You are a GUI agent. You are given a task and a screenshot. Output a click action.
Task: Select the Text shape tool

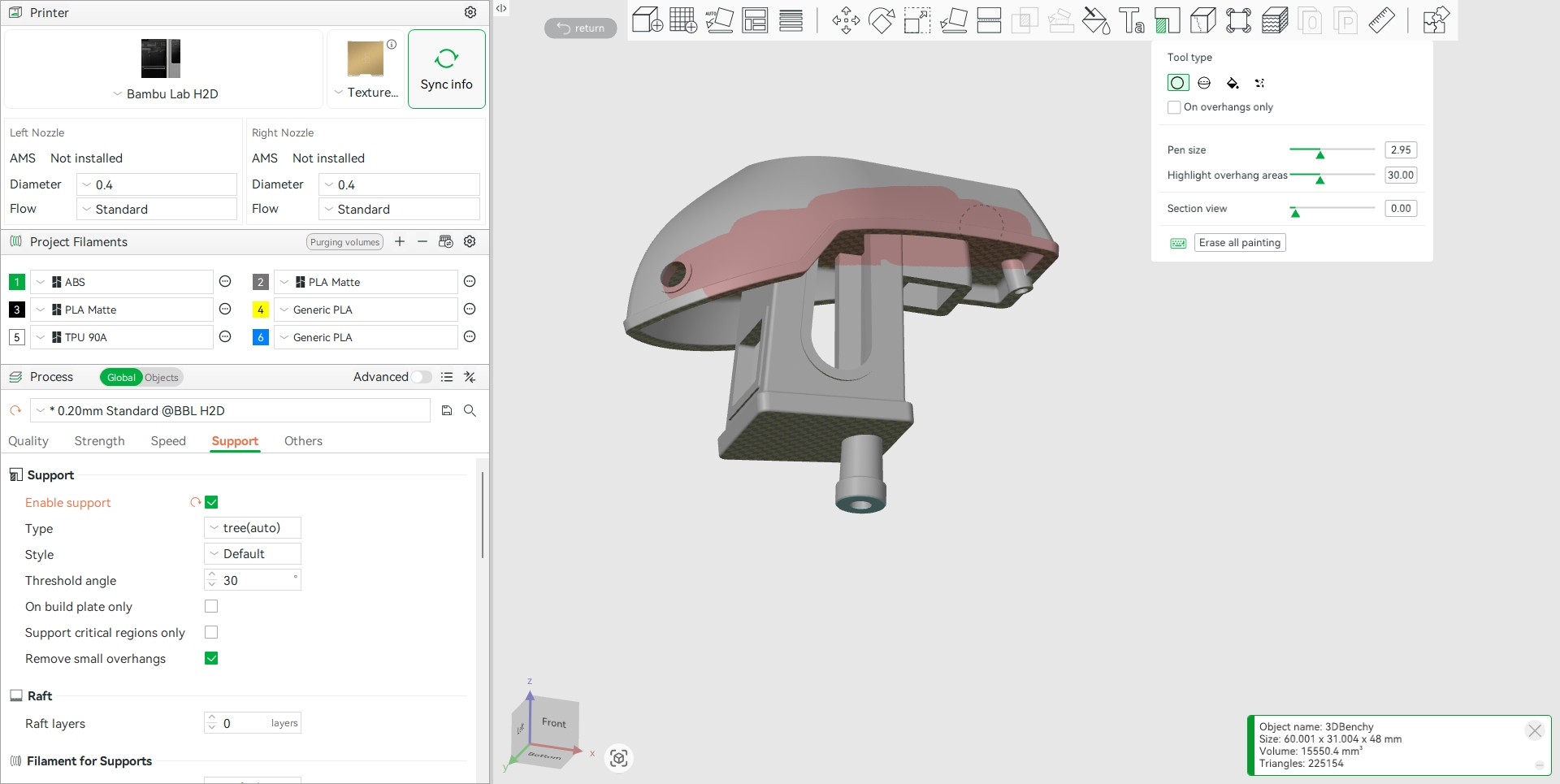point(1132,19)
